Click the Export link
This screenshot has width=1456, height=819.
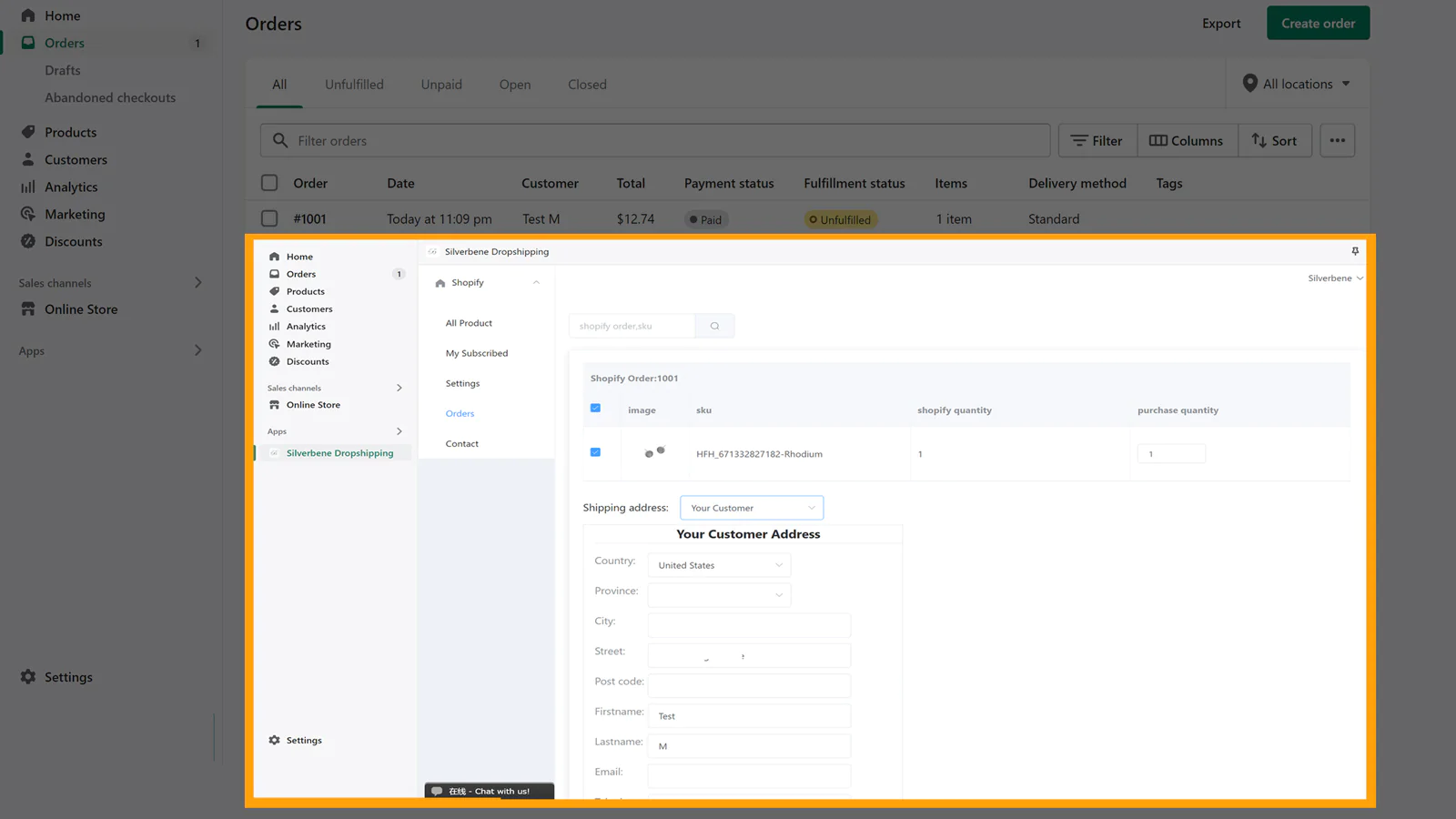1220,24
